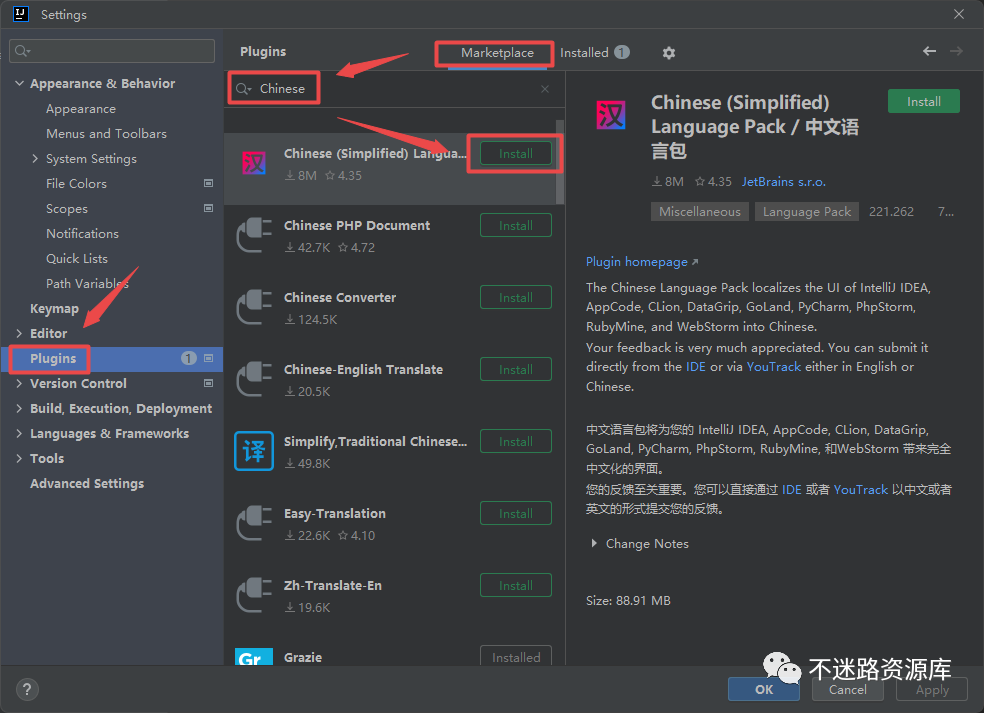Screen dimensions: 984x713
Task: Click the green Install button in details
Action: point(923,102)
